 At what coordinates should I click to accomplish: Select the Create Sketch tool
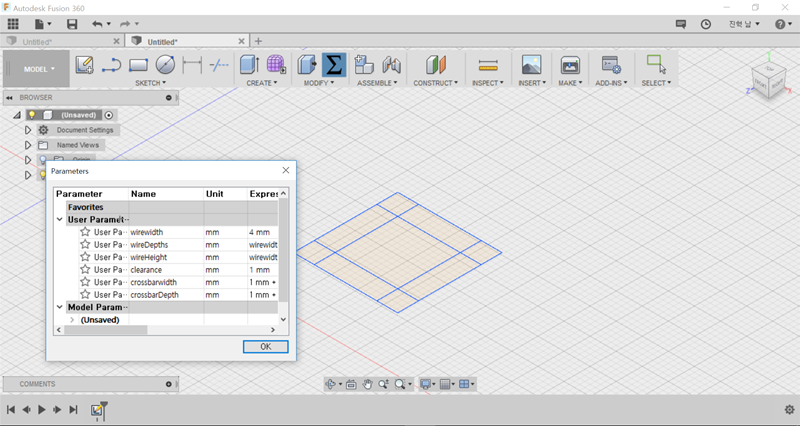click(x=84, y=65)
